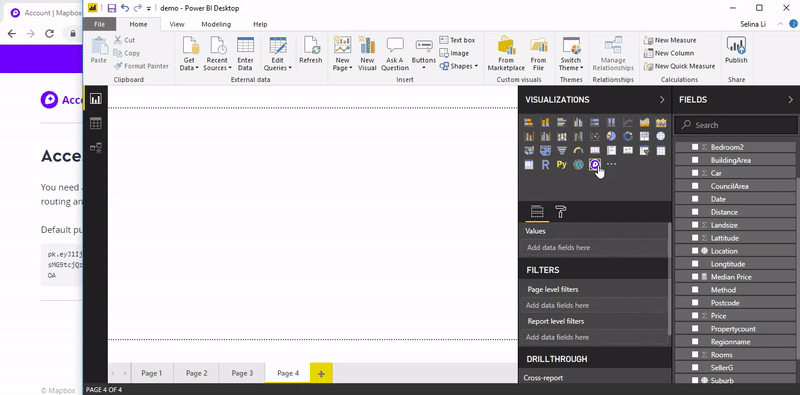Image resolution: width=800 pixels, height=395 pixels.
Task: Check the Longtitude field checkbox
Action: (695, 264)
